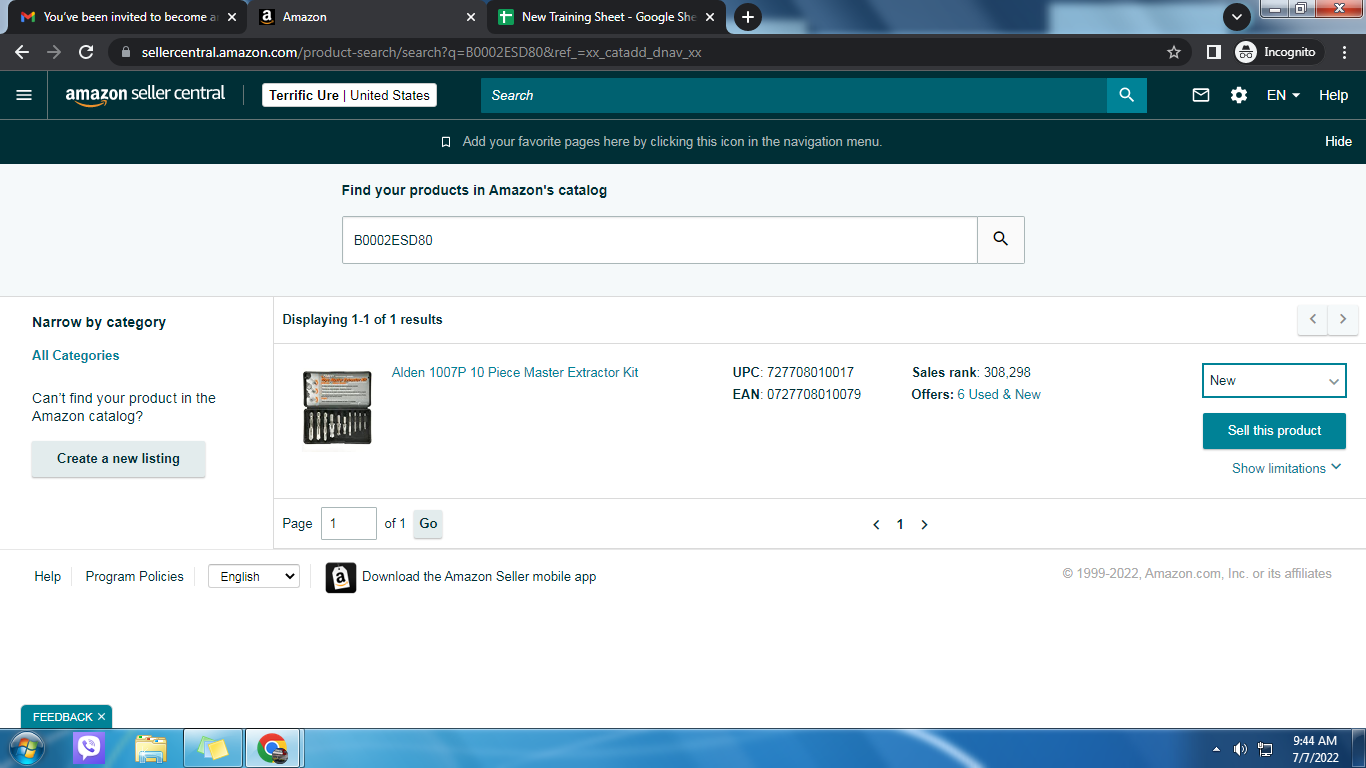Open File Explorer from the taskbar
1366x768 pixels.
pos(151,748)
